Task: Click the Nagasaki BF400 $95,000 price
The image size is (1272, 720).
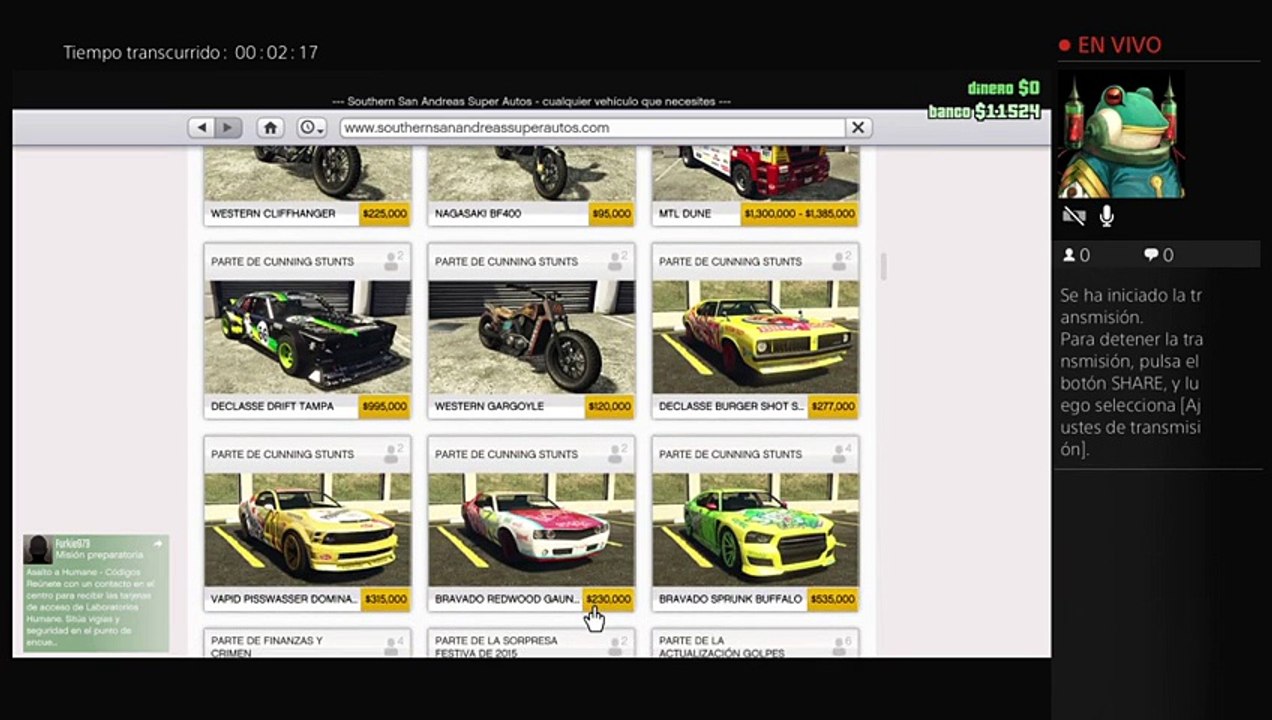Action: [x=611, y=213]
